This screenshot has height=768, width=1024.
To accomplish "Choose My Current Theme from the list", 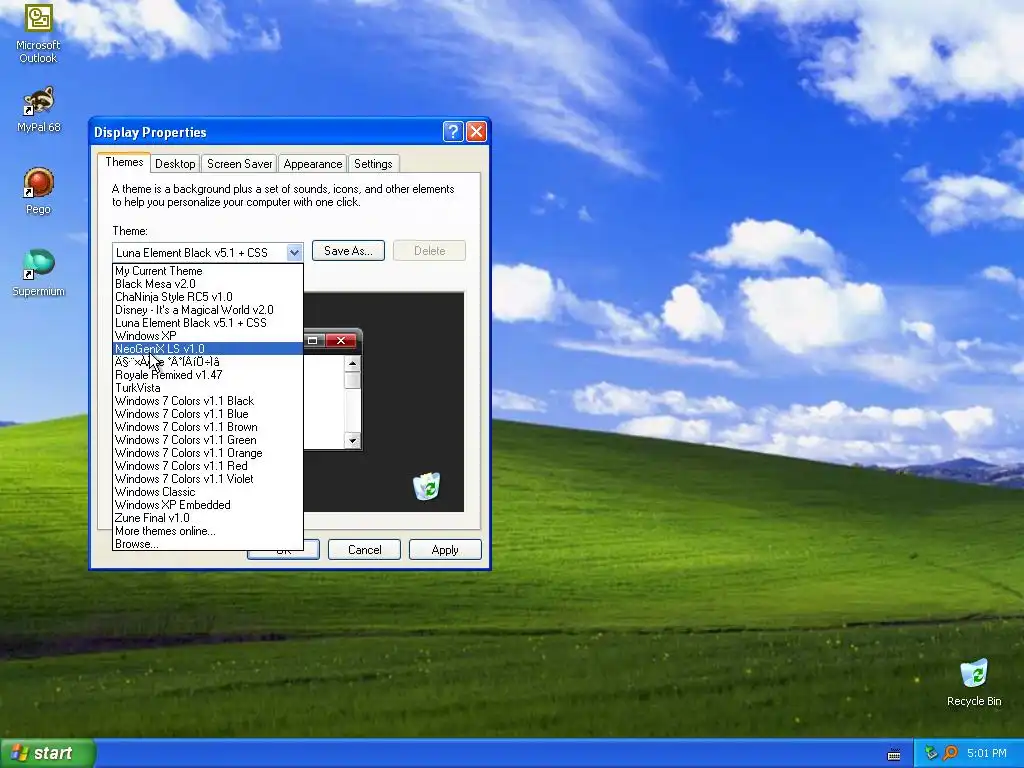I will [208, 270].
